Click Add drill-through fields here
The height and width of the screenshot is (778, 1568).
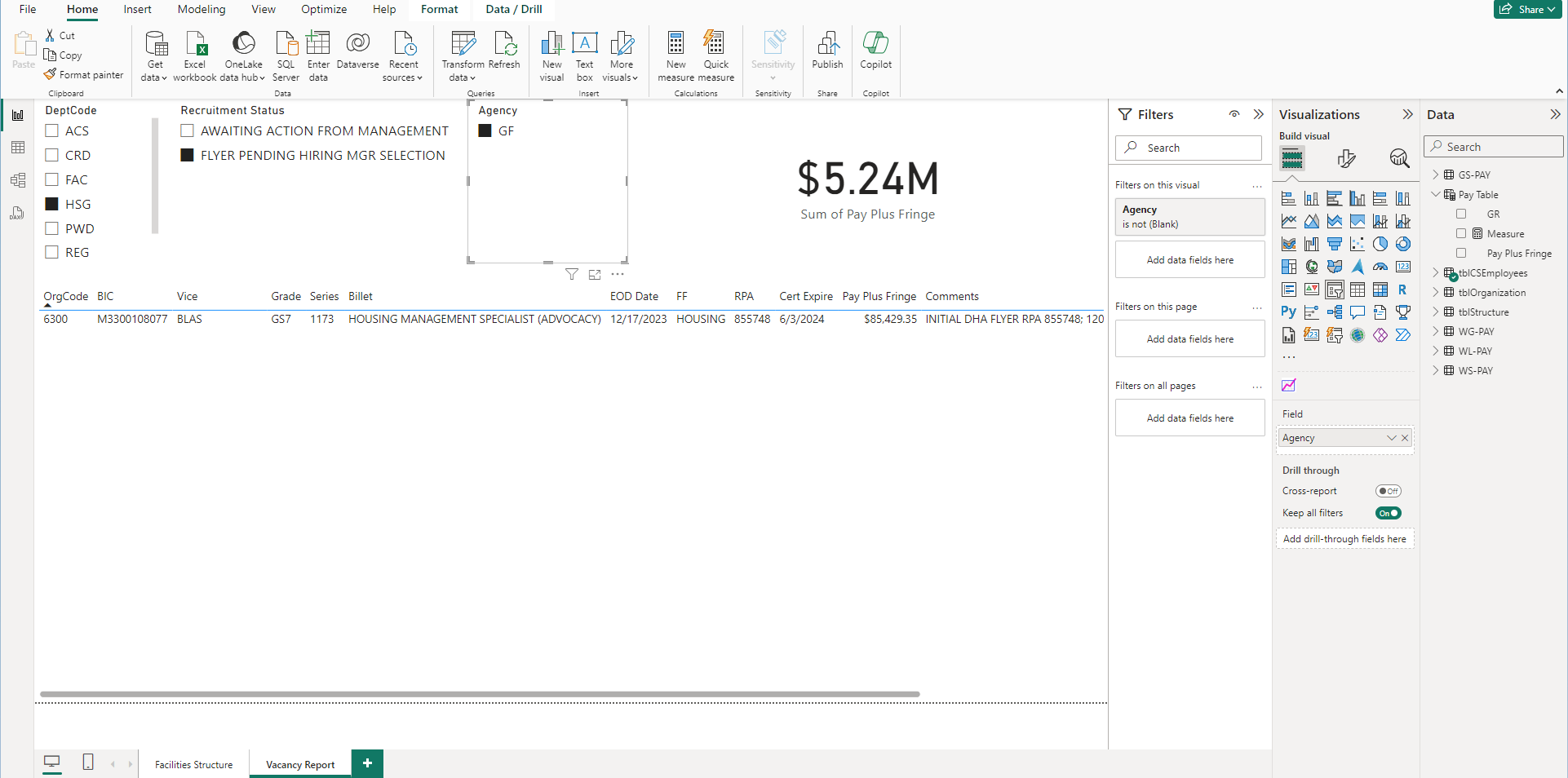tap(1344, 539)
